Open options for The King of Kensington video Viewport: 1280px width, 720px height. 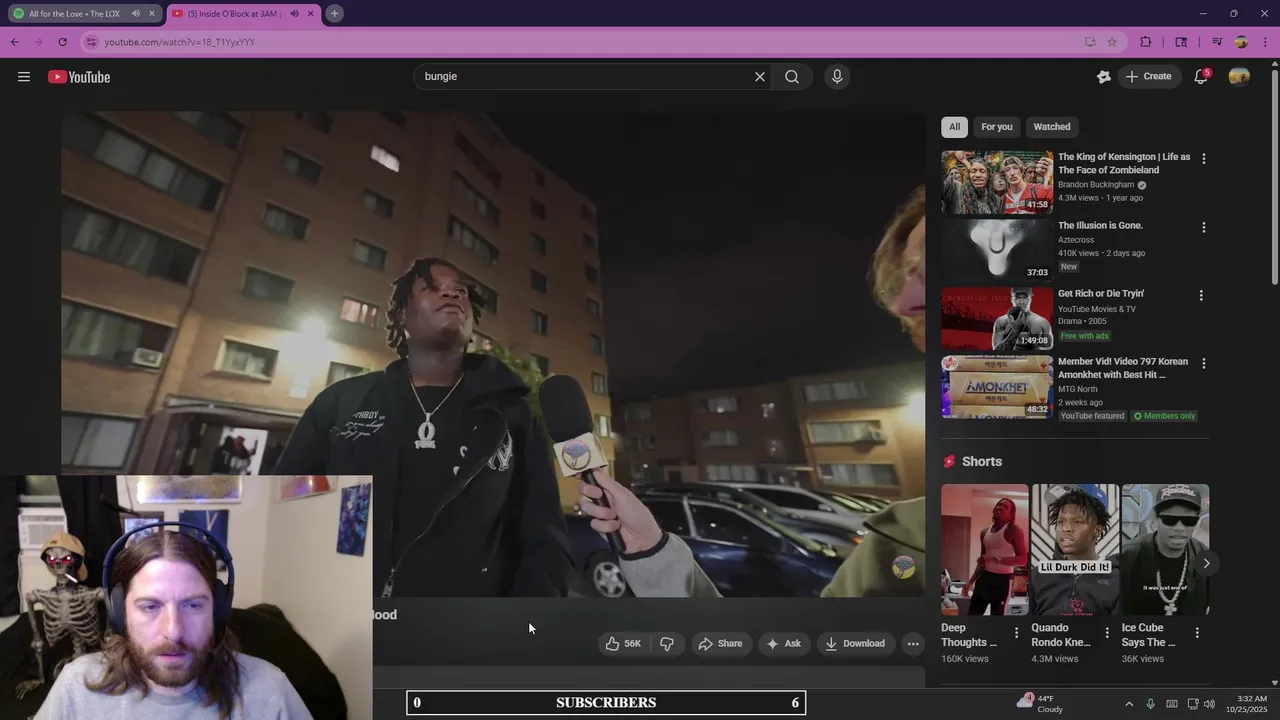(x=1203, y=159)
